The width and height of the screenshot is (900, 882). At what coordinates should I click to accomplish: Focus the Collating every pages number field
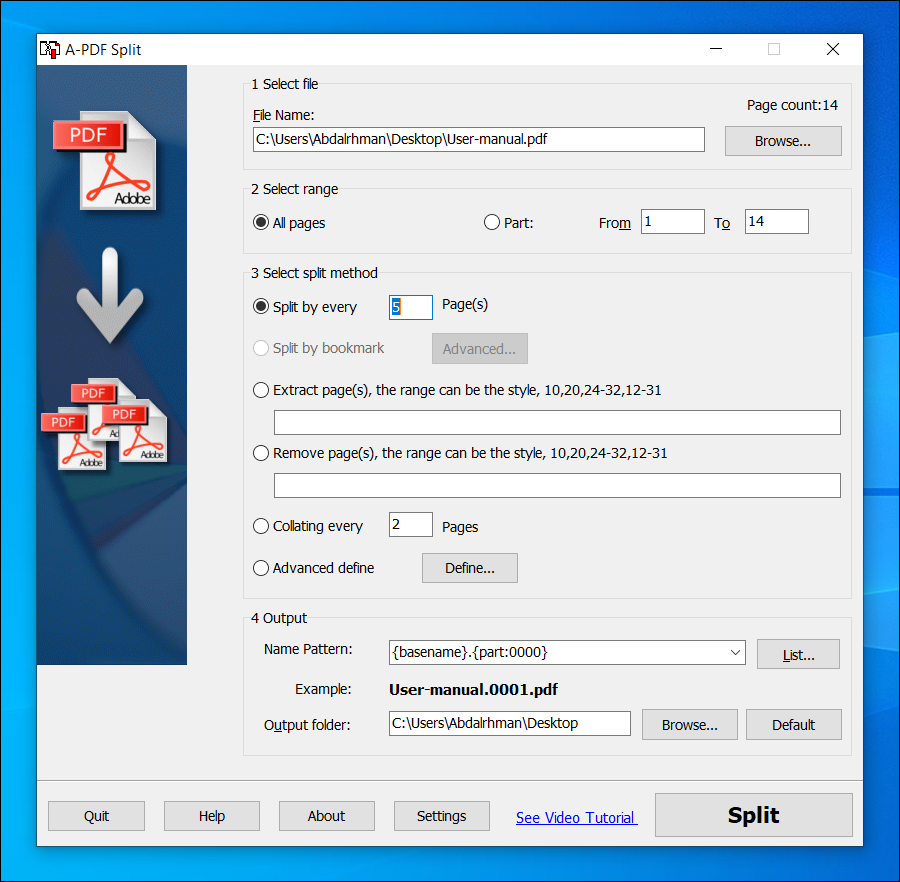(410, 524)
